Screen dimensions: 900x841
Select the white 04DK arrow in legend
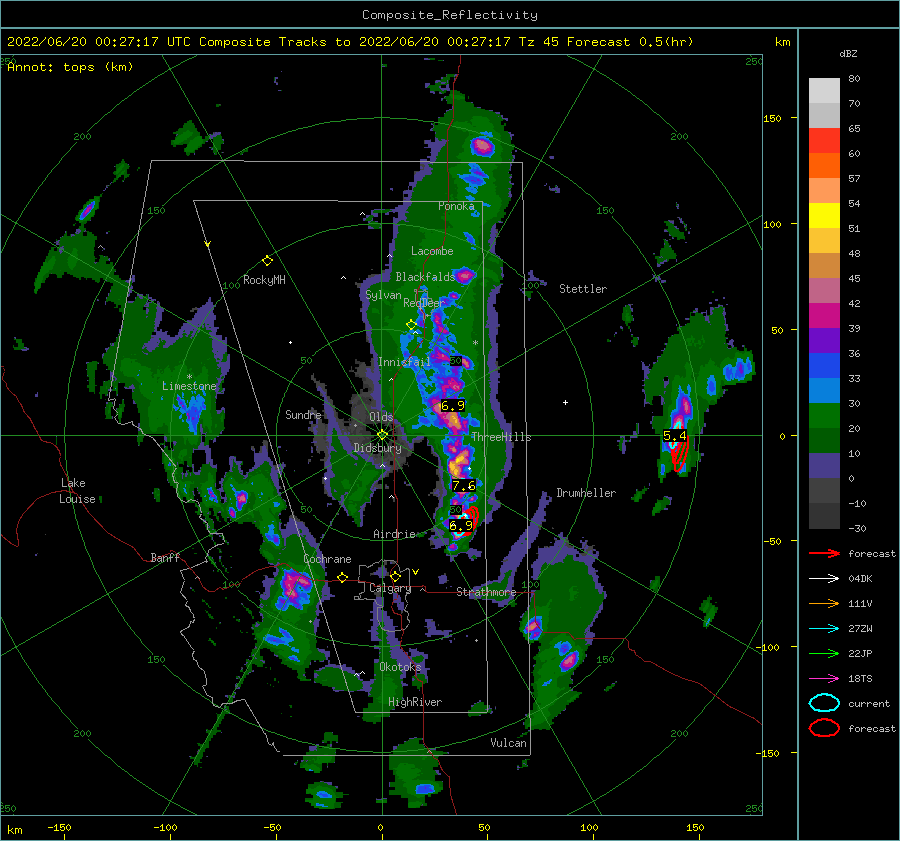[x=824, y=578]
